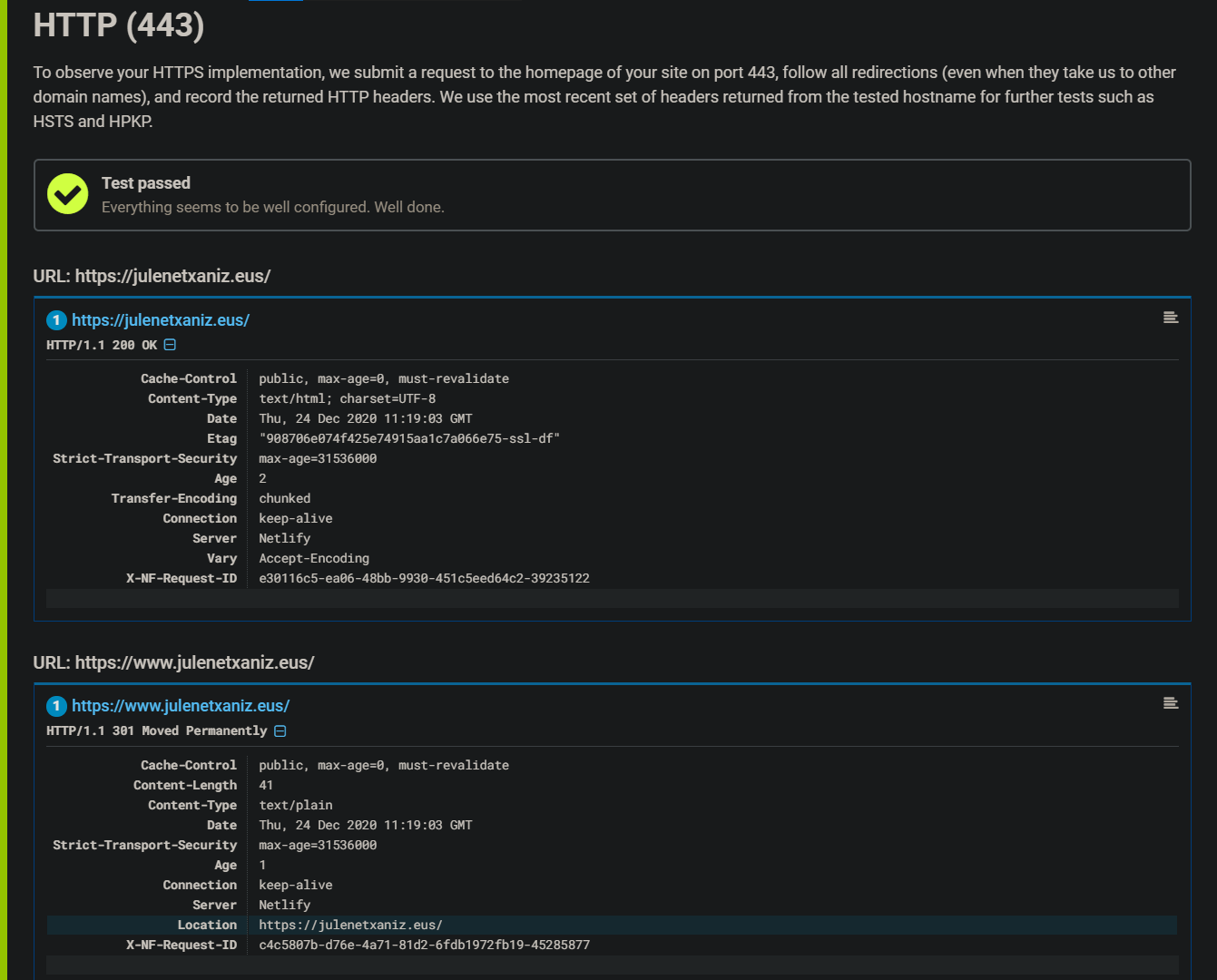
Task: Click the checkmark inside the Test passed banner
Action: point(67,193)
